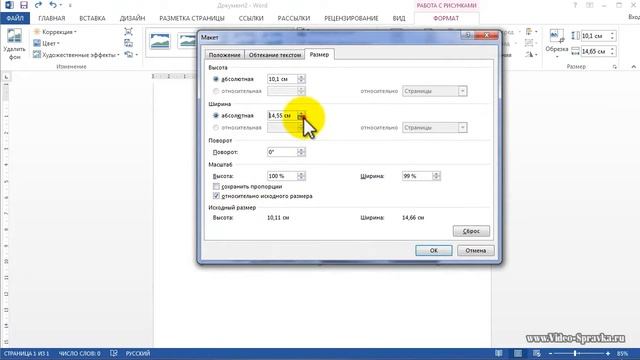The width and height of the screenshot is (640, 360).
Task: Open Размер group dialog launcher
Action: 614,67
